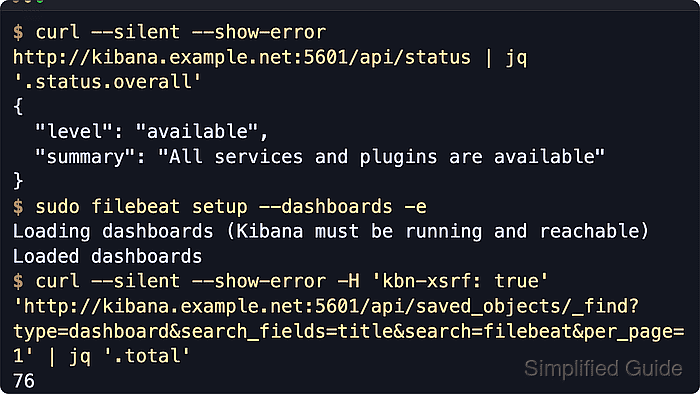Click the Simplified Guide watermark
The image size is (700, 394).
[x=603, y=369]
